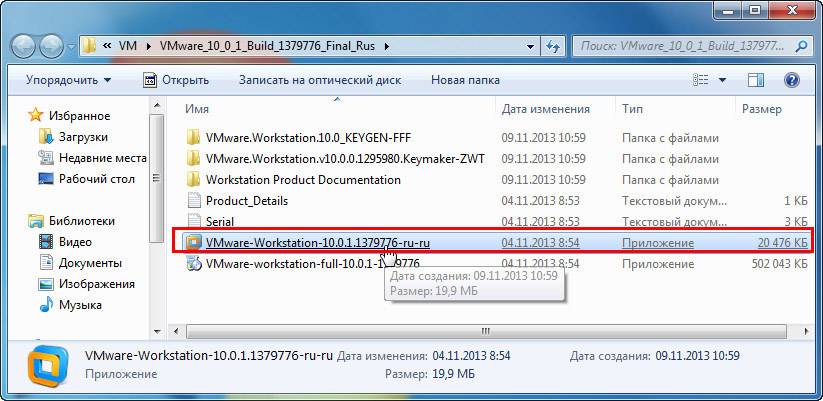Click the file list horizontal scrollbar thumb

click(486, 331)
